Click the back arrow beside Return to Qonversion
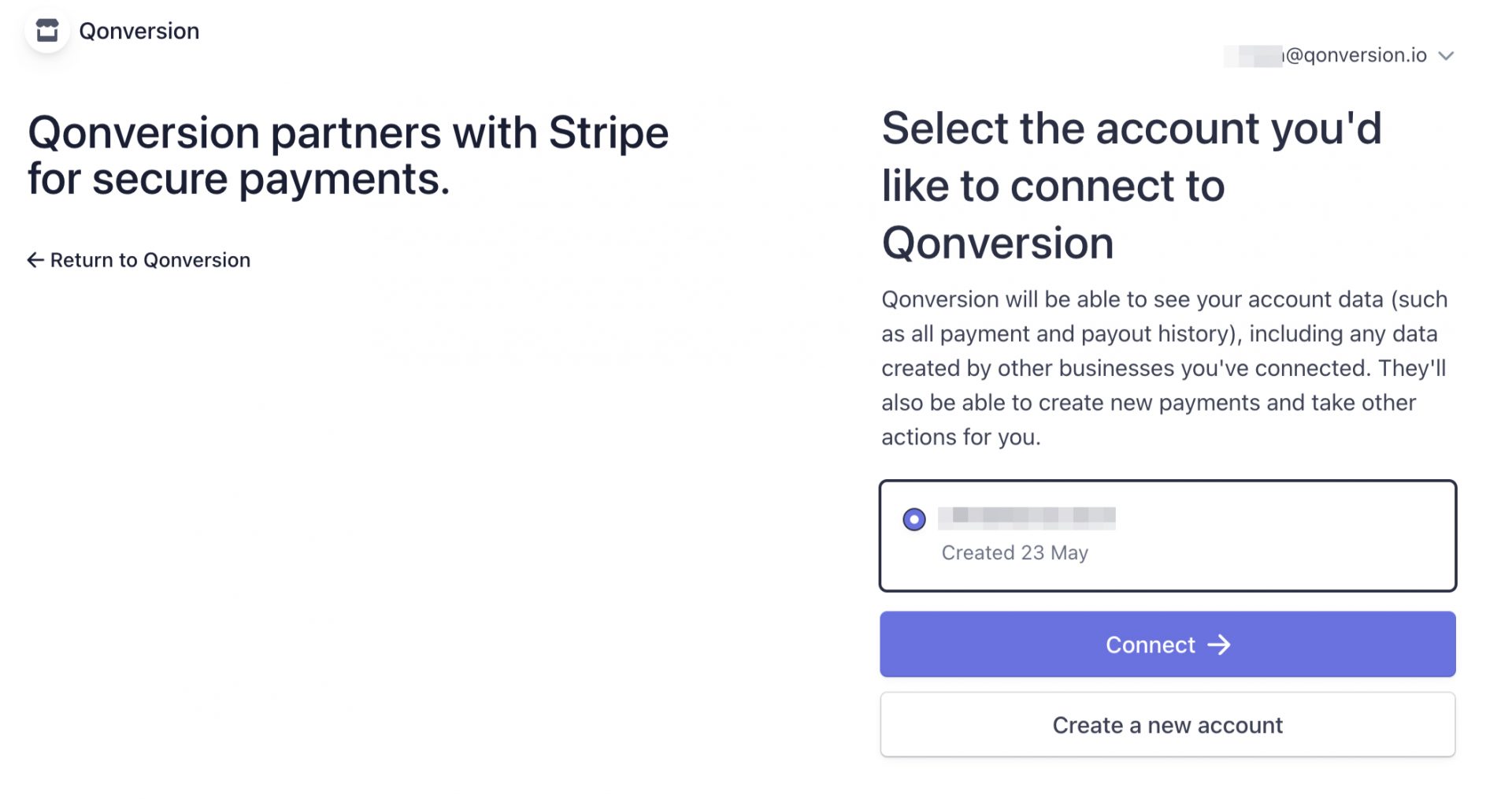 click(x=35, y=259)
